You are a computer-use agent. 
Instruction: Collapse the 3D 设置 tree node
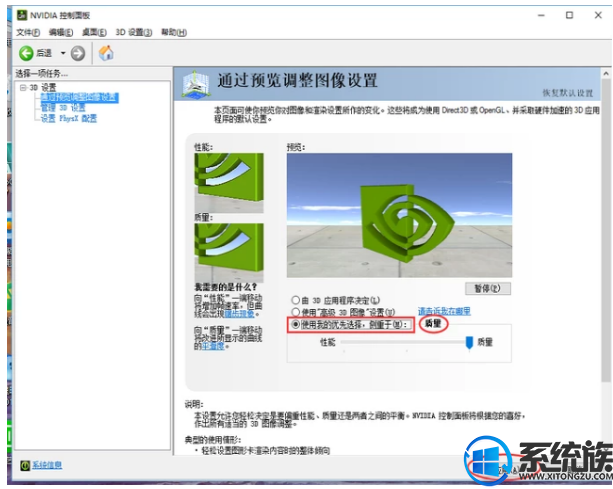(x=23, y=88)
